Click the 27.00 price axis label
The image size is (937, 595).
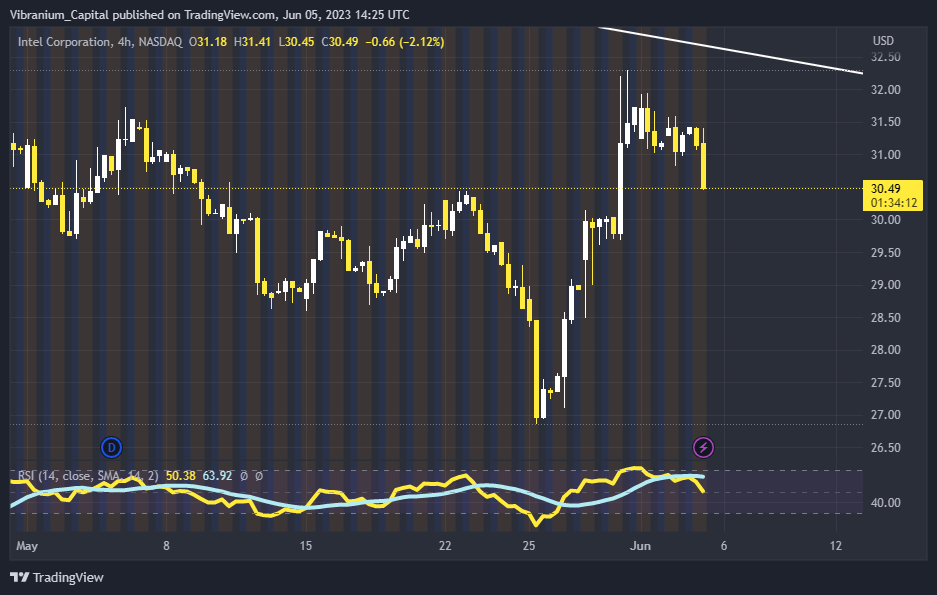(886, 415)
